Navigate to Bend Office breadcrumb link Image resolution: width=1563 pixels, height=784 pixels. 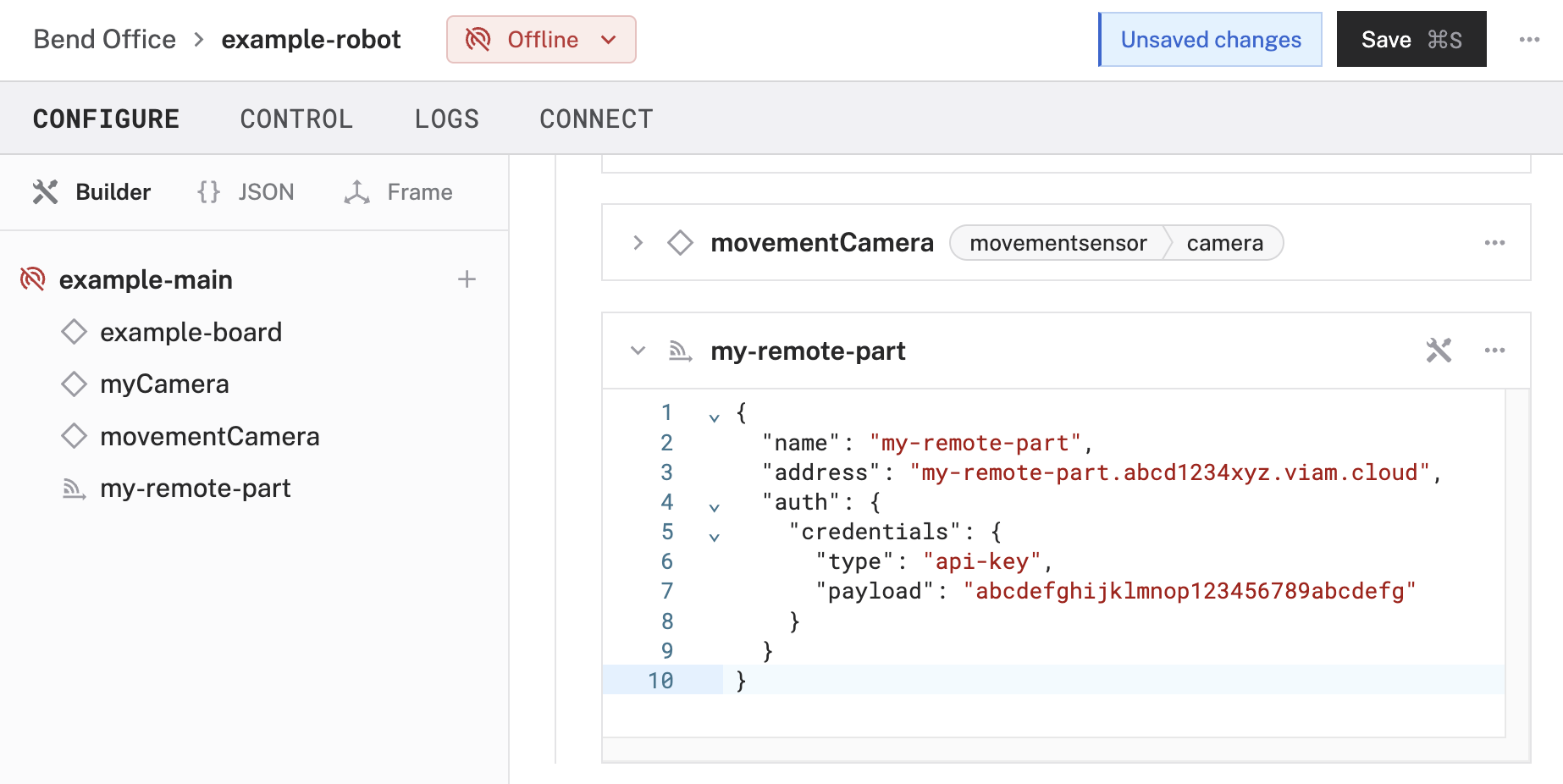click(105, 40)
